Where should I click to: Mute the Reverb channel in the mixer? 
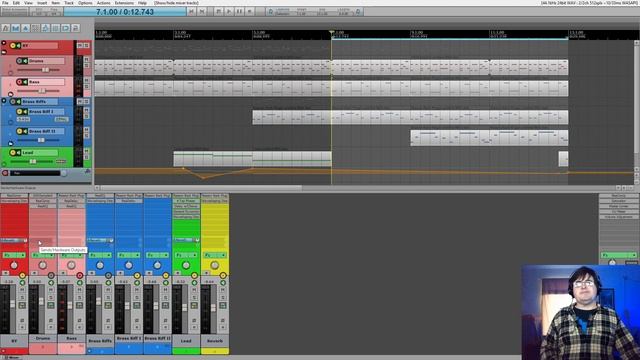coord(223,290)
